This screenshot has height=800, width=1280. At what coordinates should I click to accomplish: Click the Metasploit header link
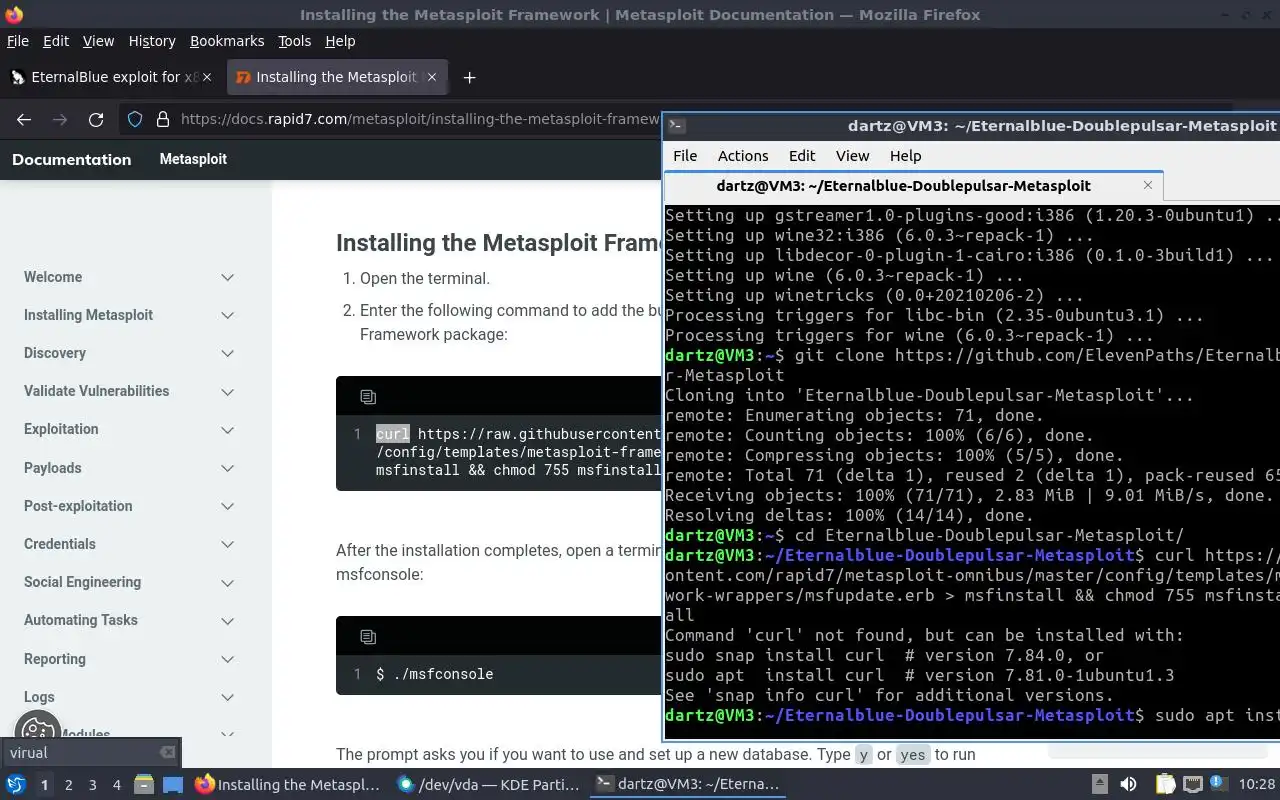click(193, 159)
